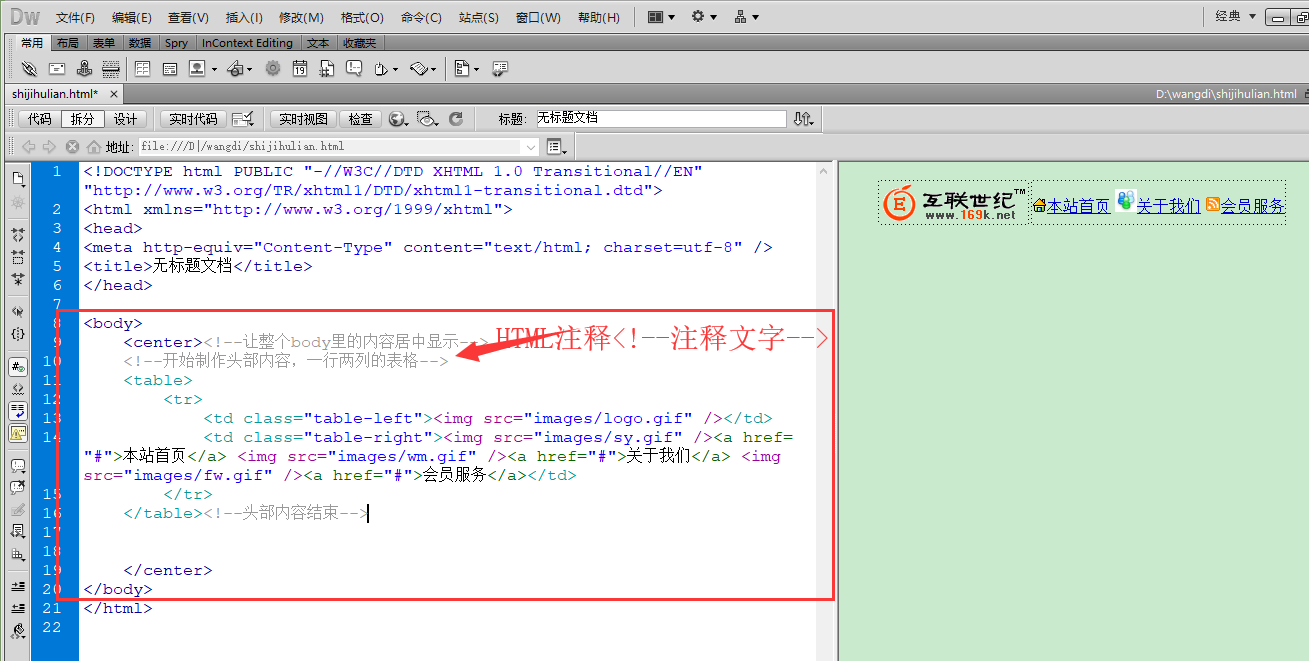Image resolution: width=1309 pixels, height=661 pixels.
Task: Insert a Horizontal Rule icon
Action: [x=111, y=69]
